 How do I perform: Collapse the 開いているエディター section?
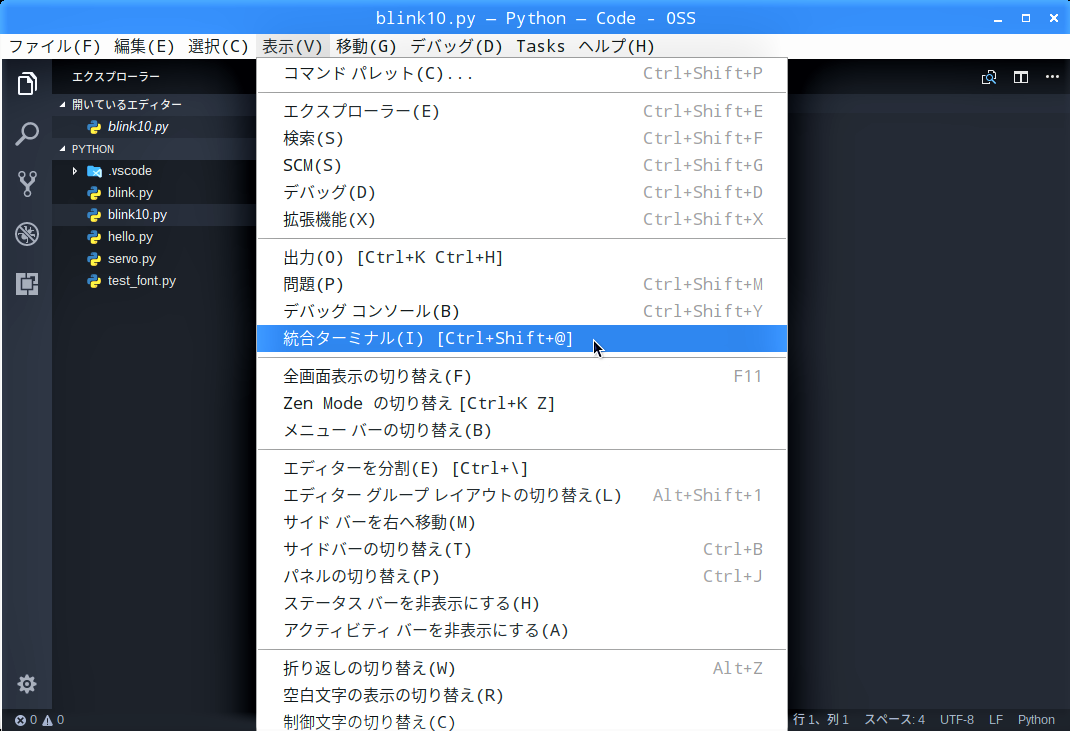(63, 104)
